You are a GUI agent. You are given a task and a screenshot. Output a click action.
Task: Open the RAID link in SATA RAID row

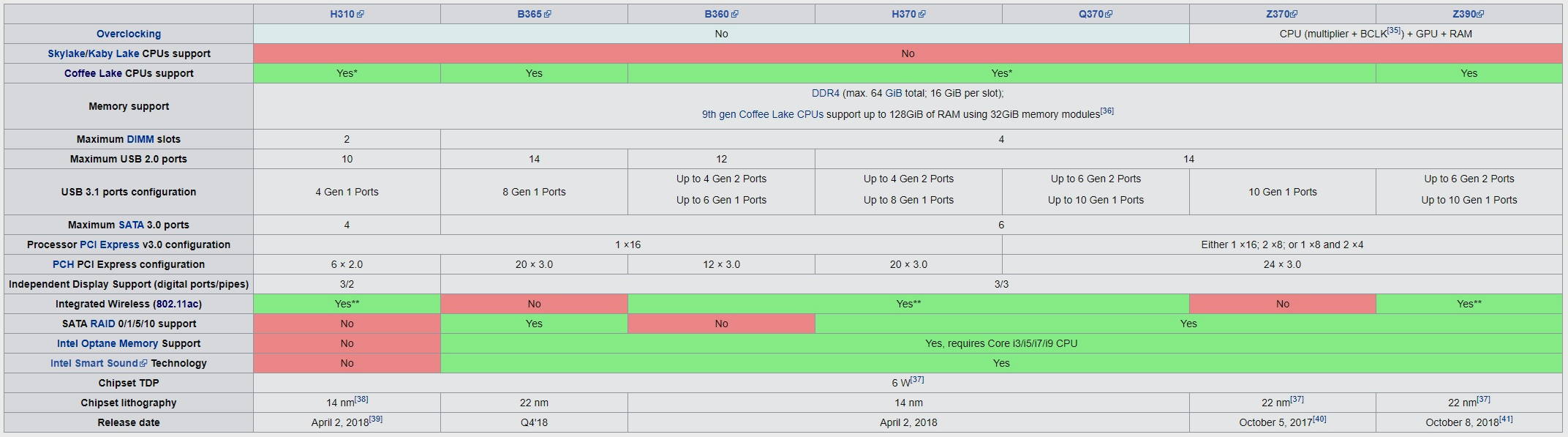[x=102, y=324]
